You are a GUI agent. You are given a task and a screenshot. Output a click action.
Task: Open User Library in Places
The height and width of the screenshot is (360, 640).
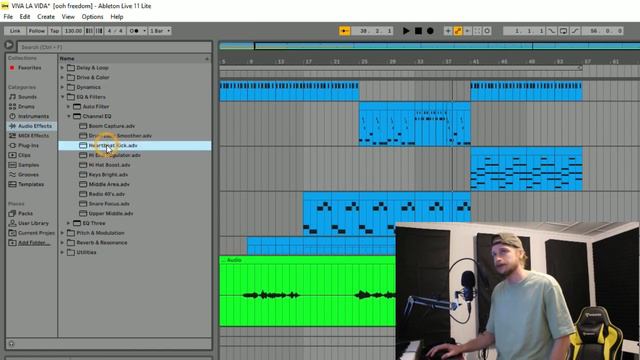coord(33,223)
